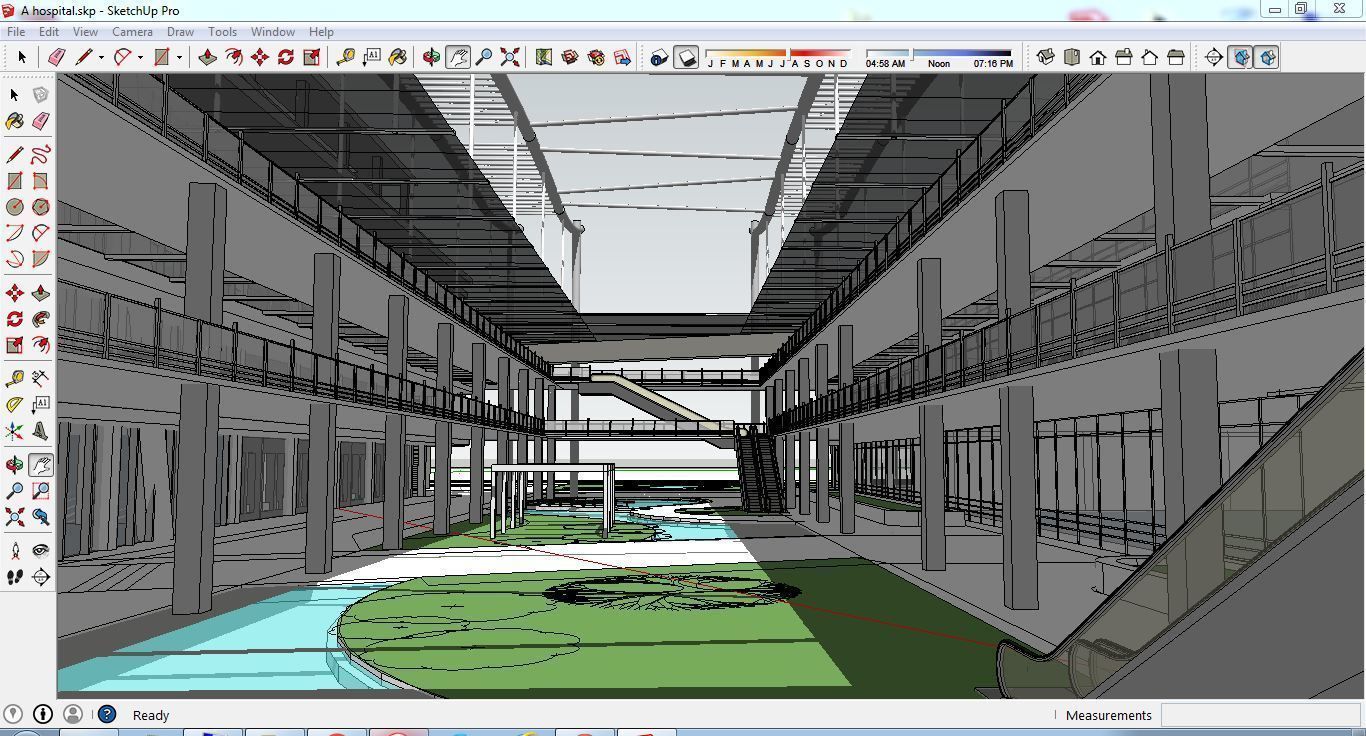Click the Select arrow in top toolbar

point(22,57)
